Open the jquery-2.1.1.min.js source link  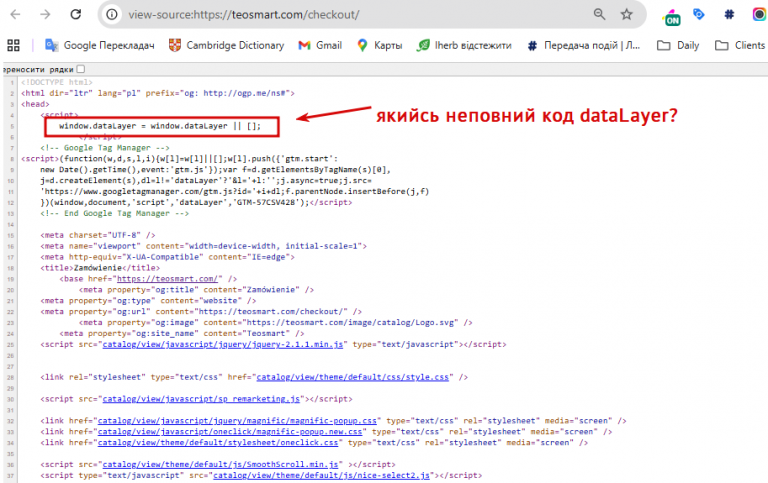tap(222, 344)
